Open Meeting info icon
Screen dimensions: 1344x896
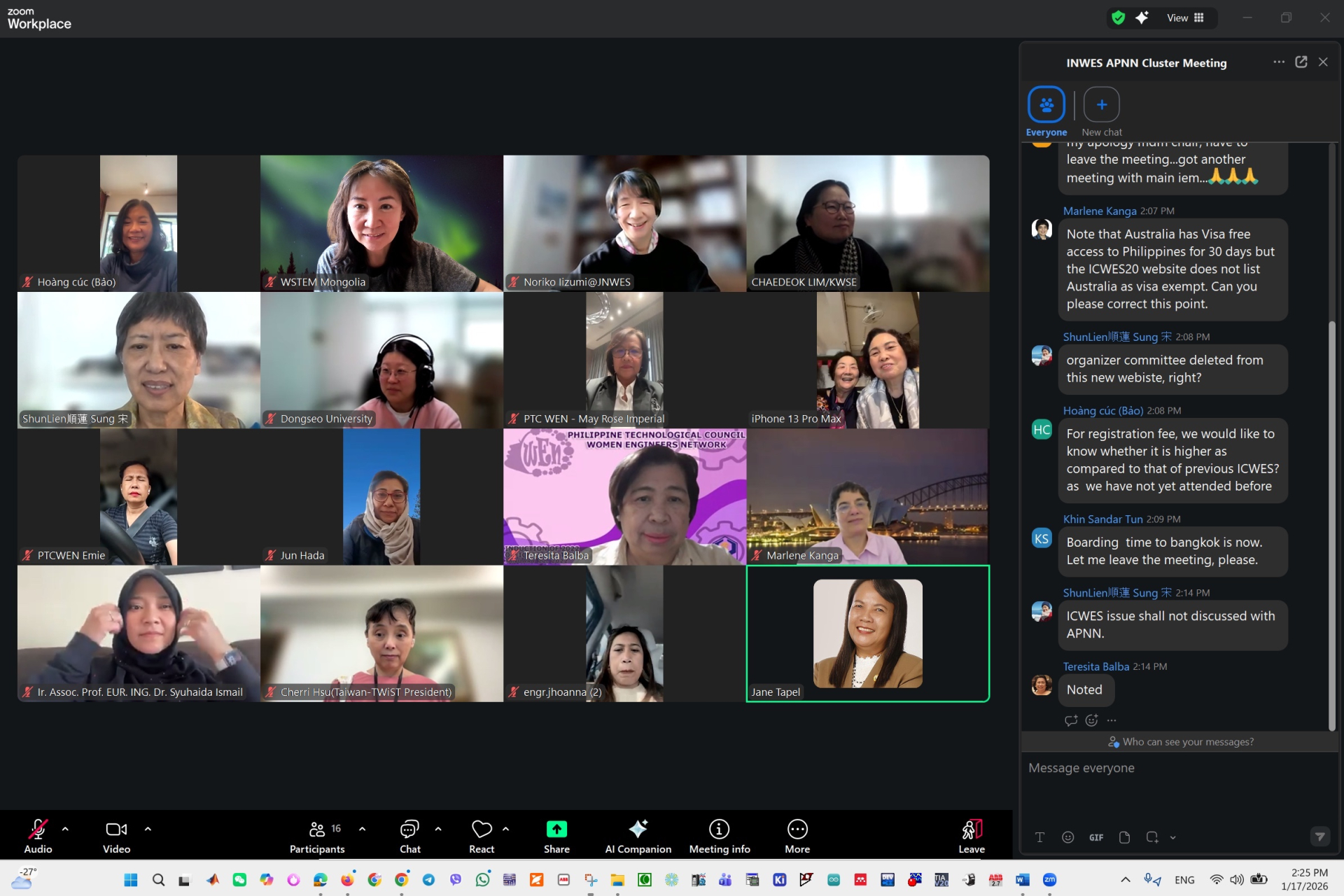point(719,829)
